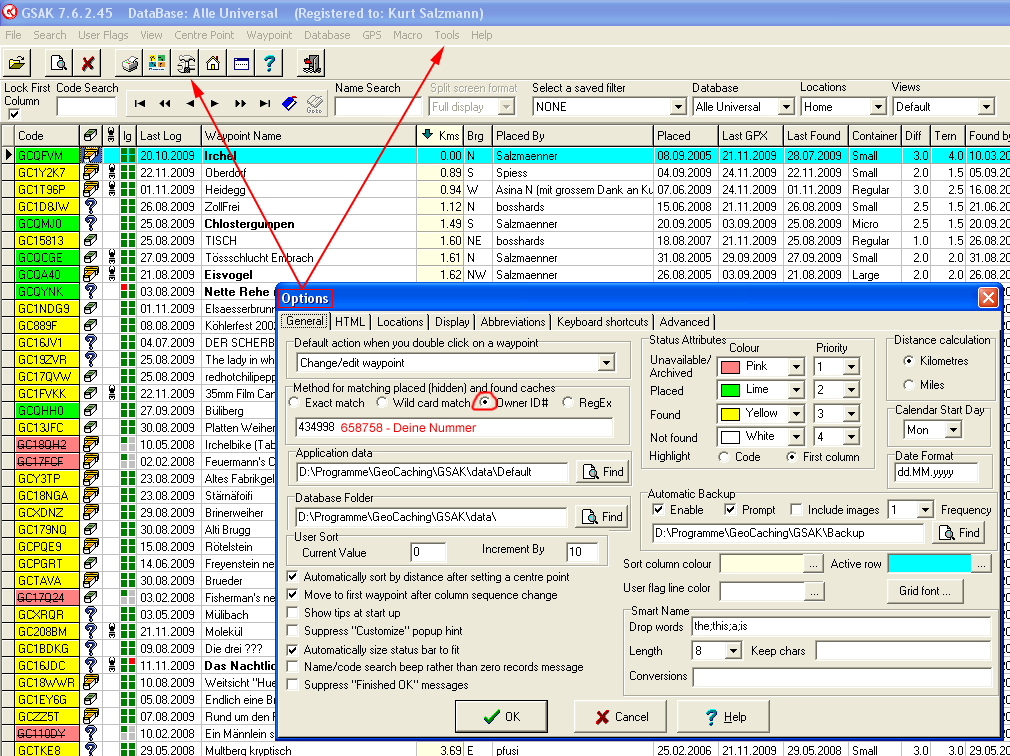Uncheck the backup Prompt checkbox
The image size is (1010, 756).
coord(730,510)
